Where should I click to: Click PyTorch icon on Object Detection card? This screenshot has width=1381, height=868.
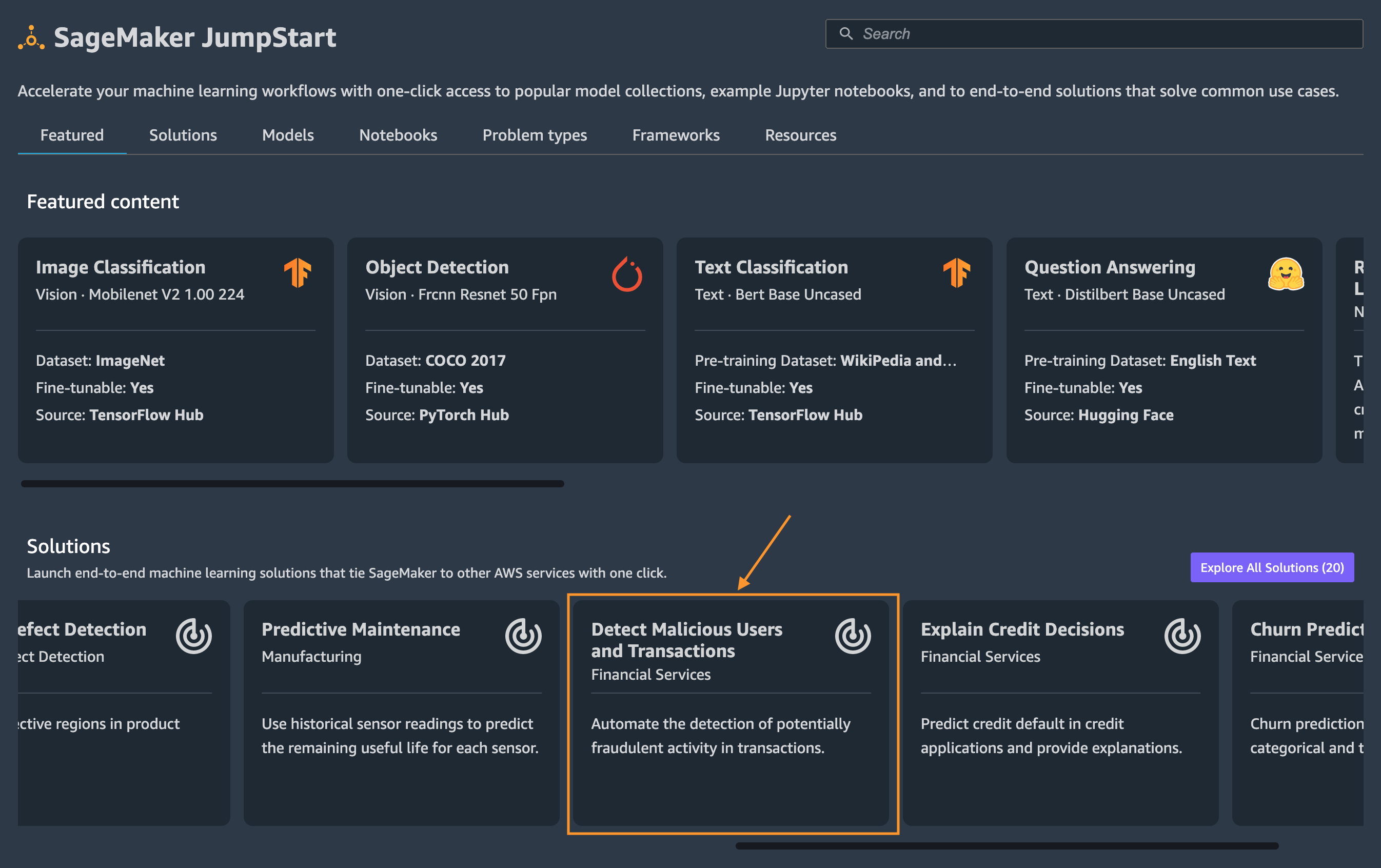[x=627, y=274]
